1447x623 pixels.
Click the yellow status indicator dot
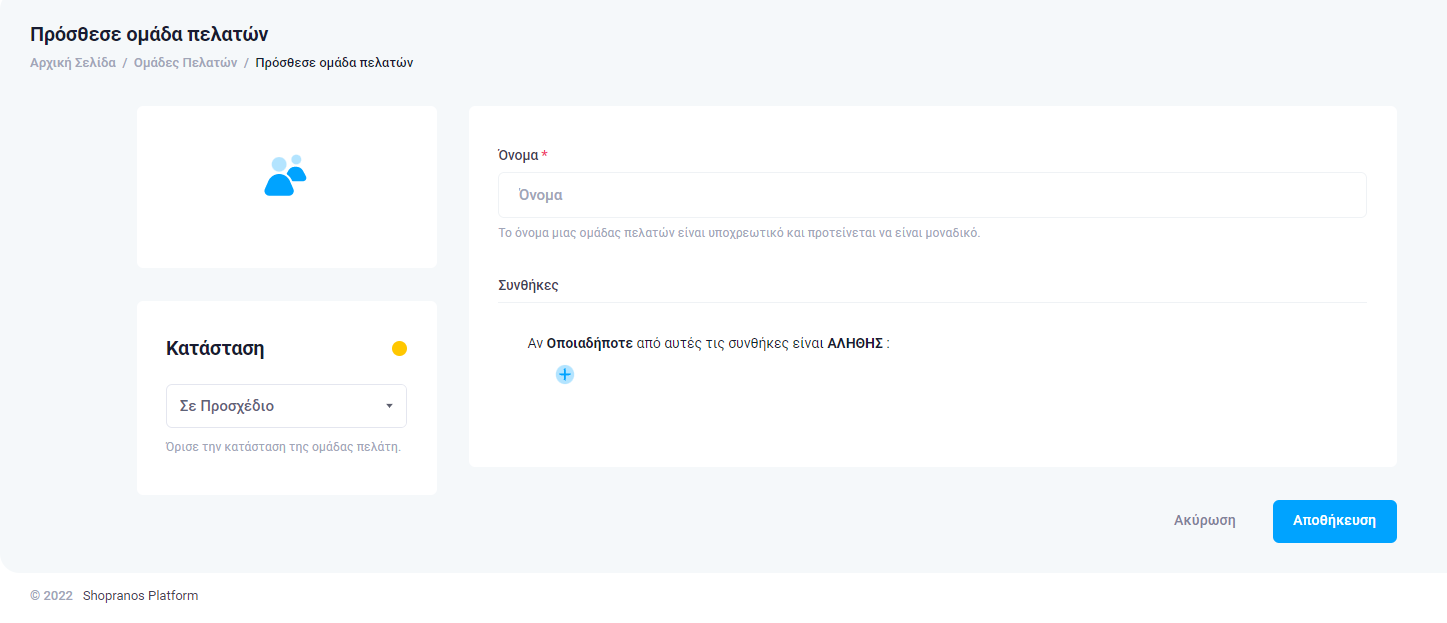[x=399, y=349]
